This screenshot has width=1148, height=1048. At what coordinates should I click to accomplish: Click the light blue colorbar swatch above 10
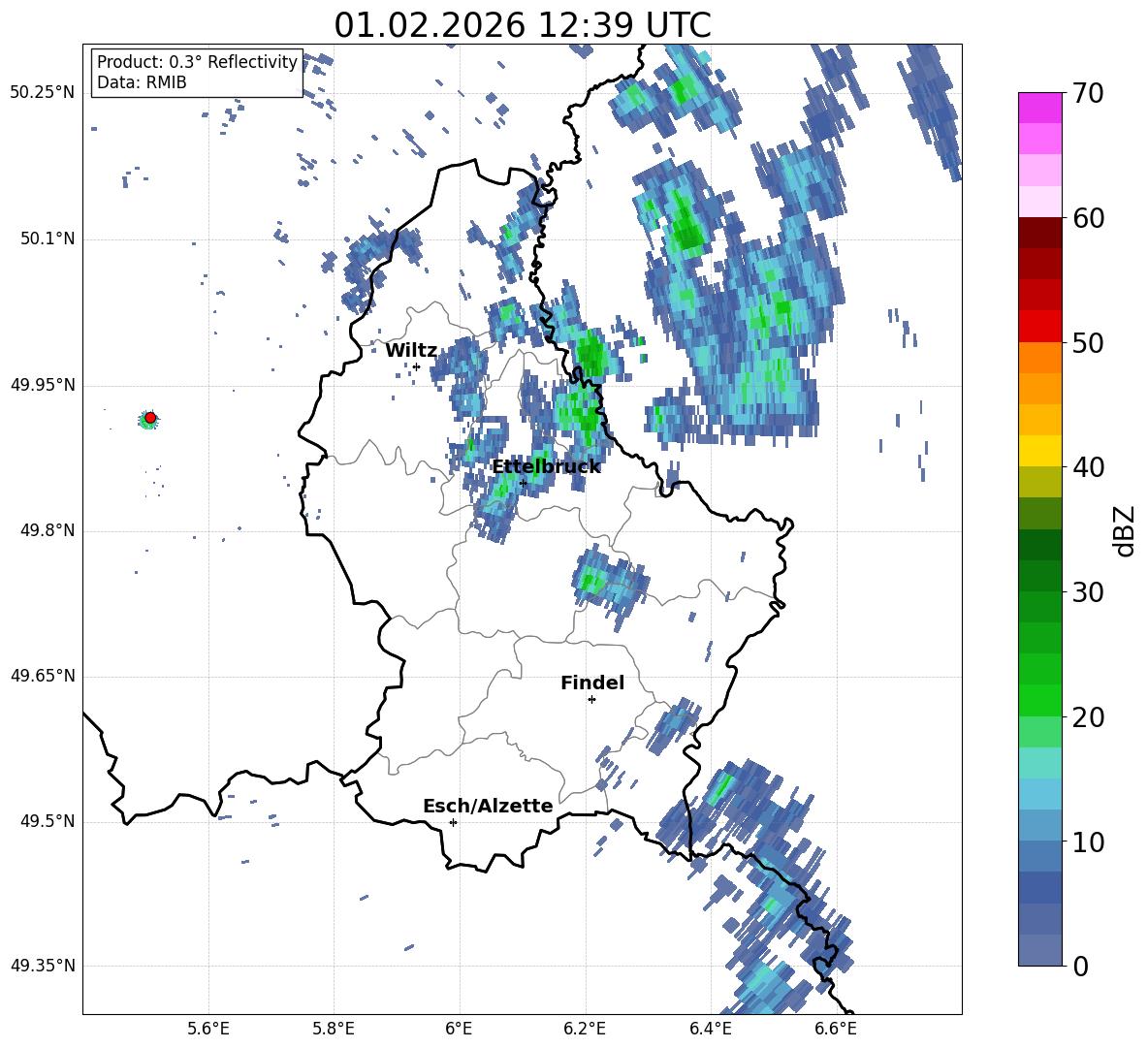pyautogui.click(x=1039, y=824)
